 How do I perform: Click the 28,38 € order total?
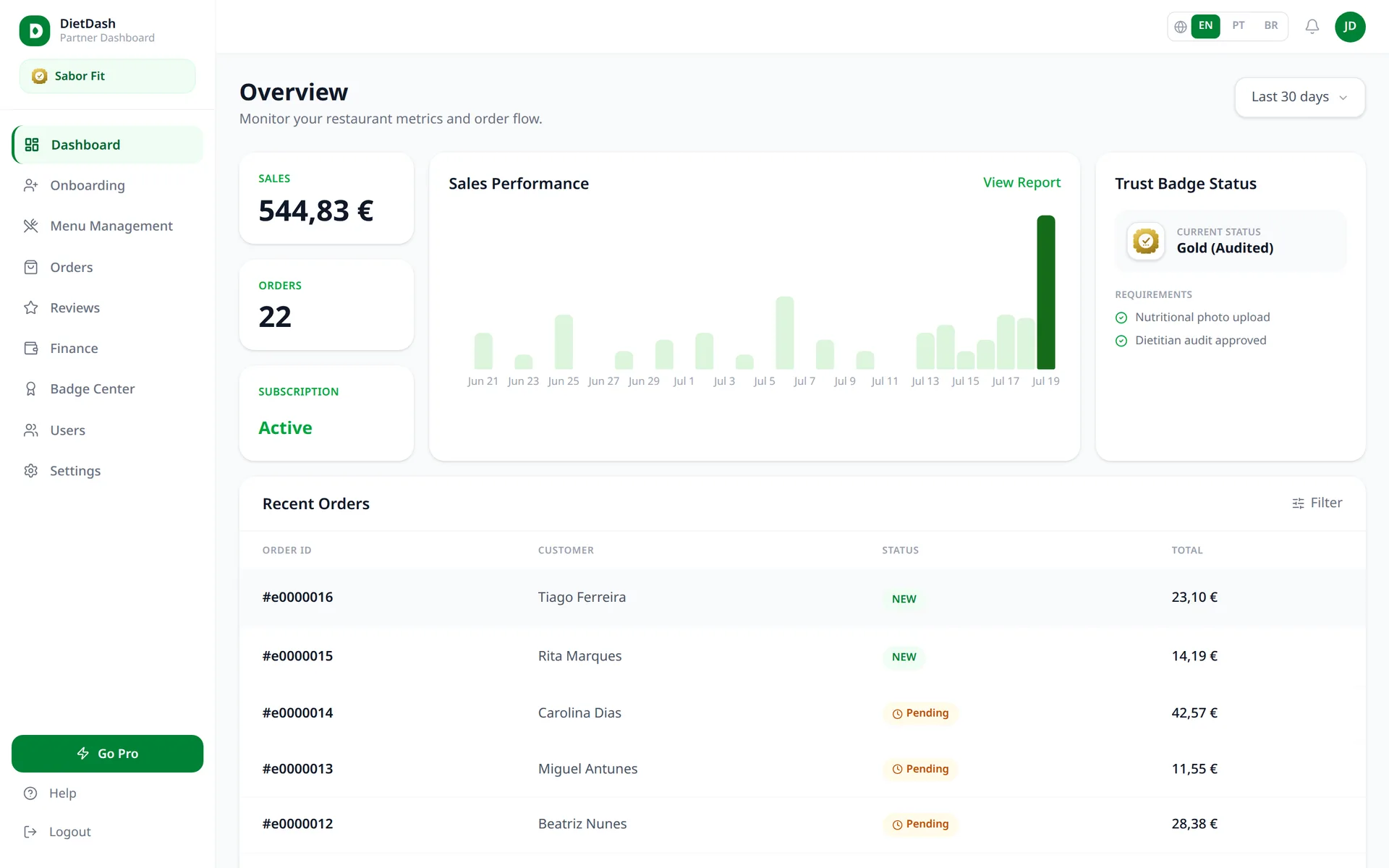(x=1194, y=824)
